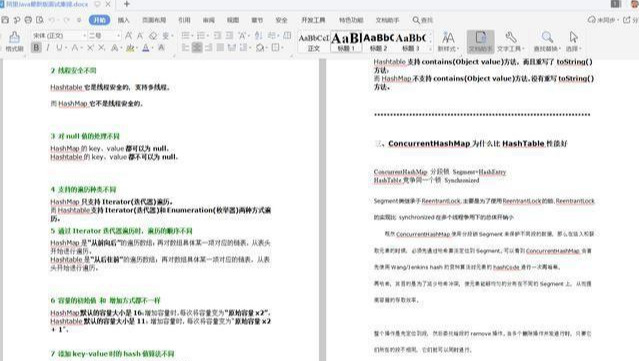This screenshot has width=639, height=361.
Task: Click the strikethrough A icon
Action: 75,48
